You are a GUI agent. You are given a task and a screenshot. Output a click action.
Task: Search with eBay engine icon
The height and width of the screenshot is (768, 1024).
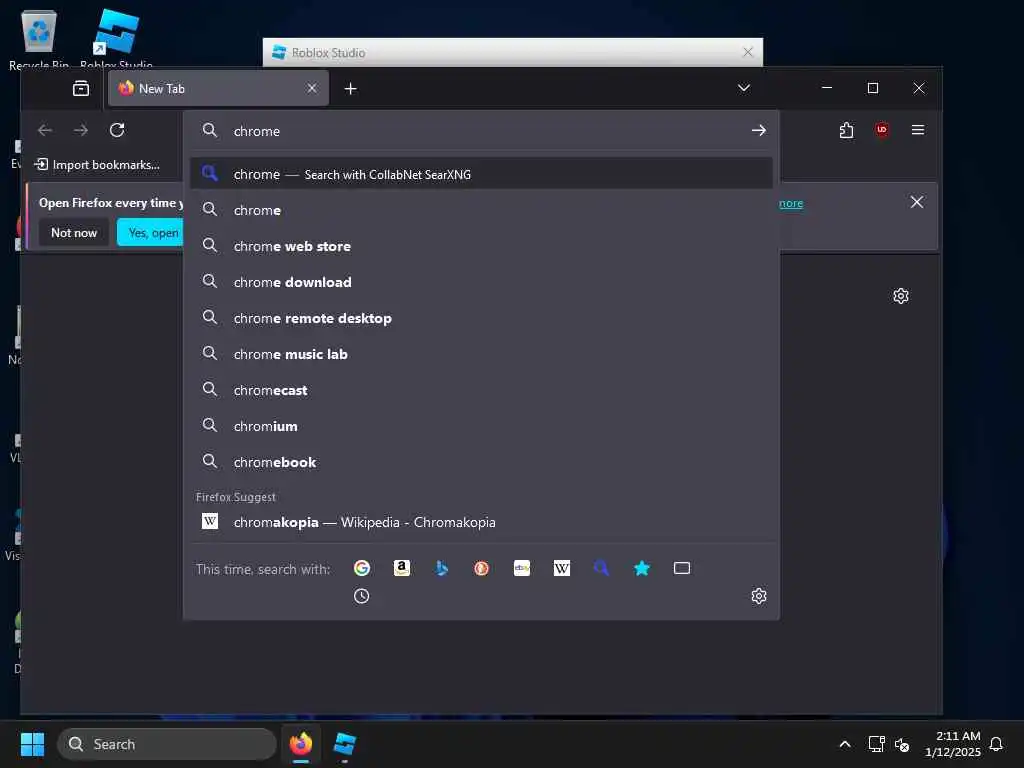(x=522, y=568)
